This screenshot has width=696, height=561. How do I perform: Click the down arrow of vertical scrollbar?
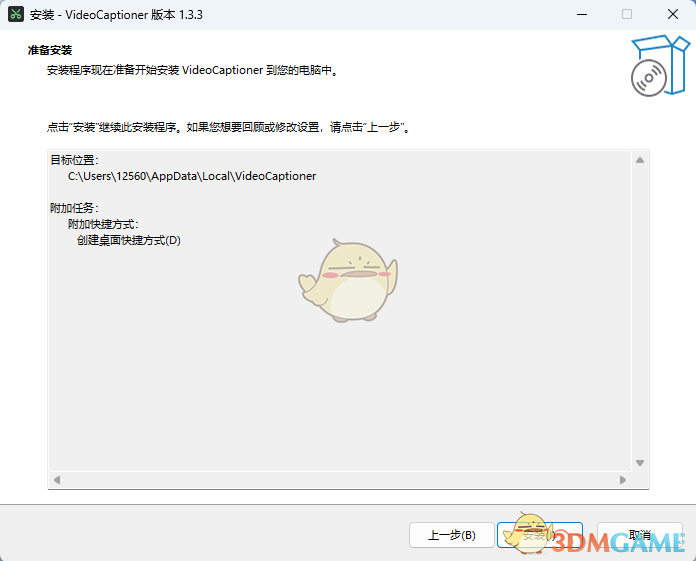click(x=641, y=464)
